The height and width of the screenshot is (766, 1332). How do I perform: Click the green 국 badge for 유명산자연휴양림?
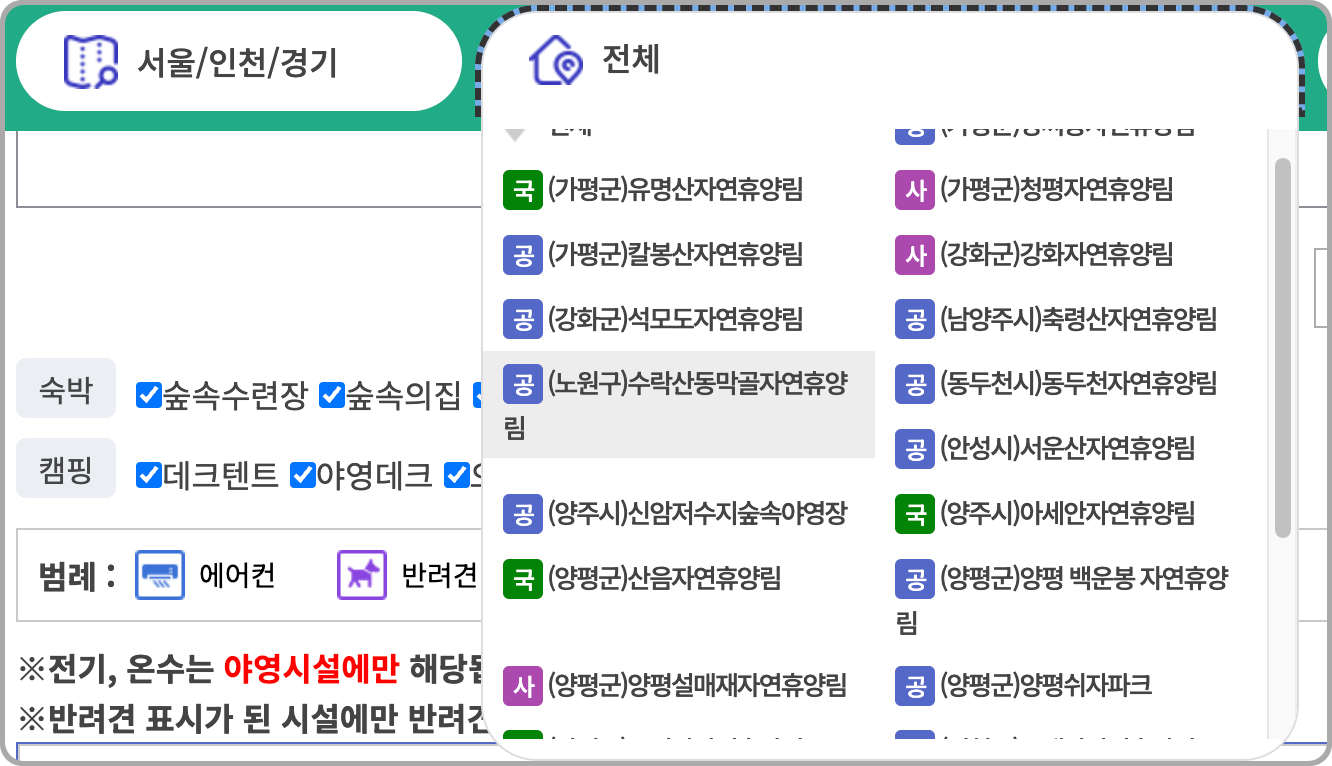coord(522,189)
